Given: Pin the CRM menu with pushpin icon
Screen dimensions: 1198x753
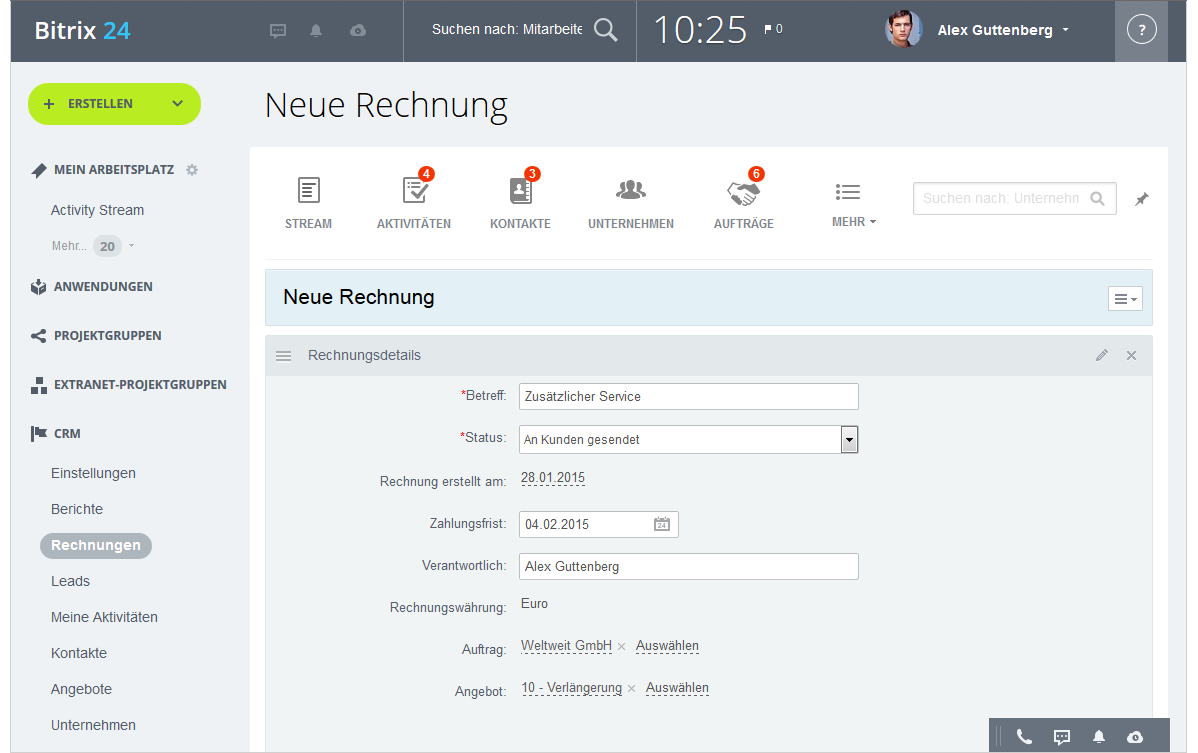Looking at the screenshot, I should 1142,200.
